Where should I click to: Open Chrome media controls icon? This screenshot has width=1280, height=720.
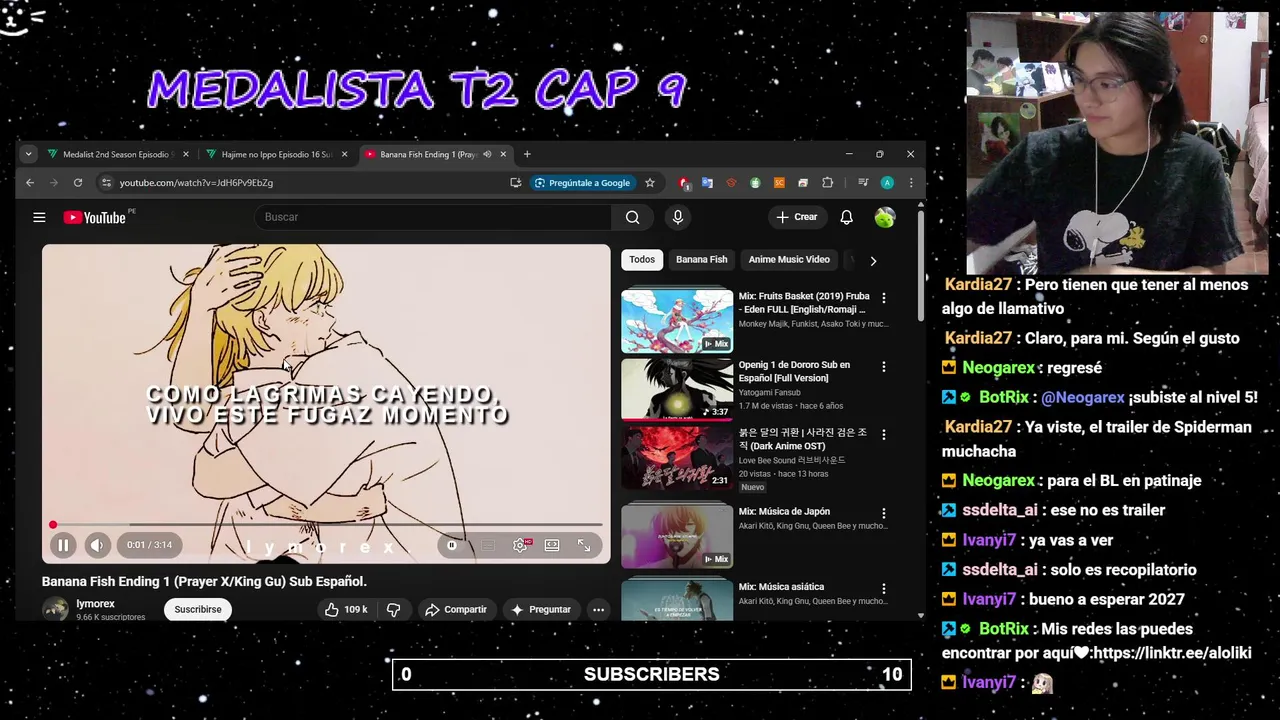click(863, 183)
